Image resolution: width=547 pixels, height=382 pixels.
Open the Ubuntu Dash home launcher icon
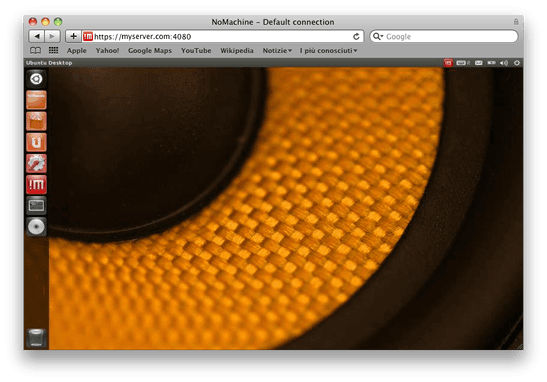[x=36, y=79]
